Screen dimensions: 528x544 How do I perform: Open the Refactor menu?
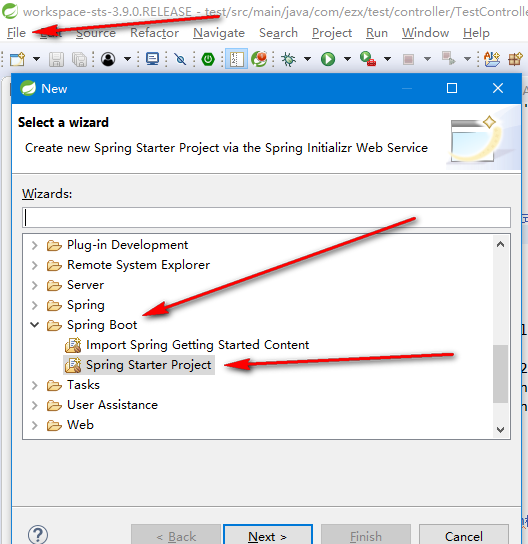coord(154,33)
